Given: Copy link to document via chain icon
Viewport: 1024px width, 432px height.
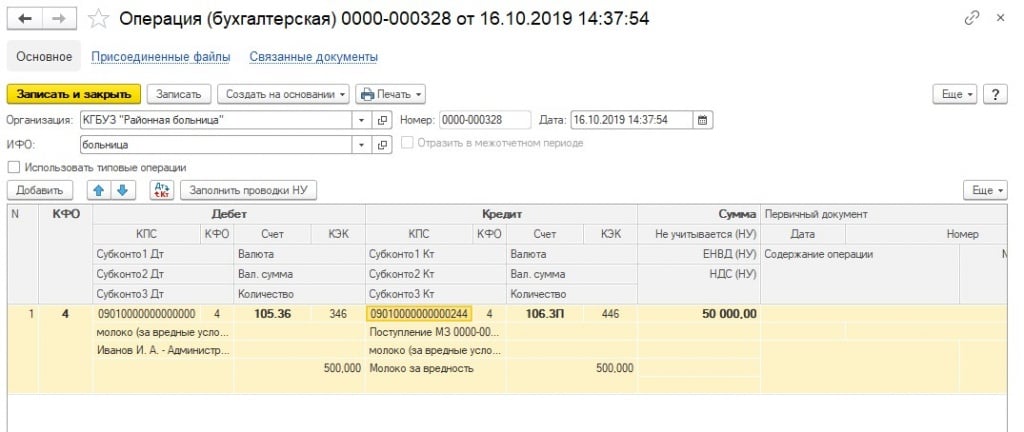Looking at the screenshot, I should click(x=972, y=18).
